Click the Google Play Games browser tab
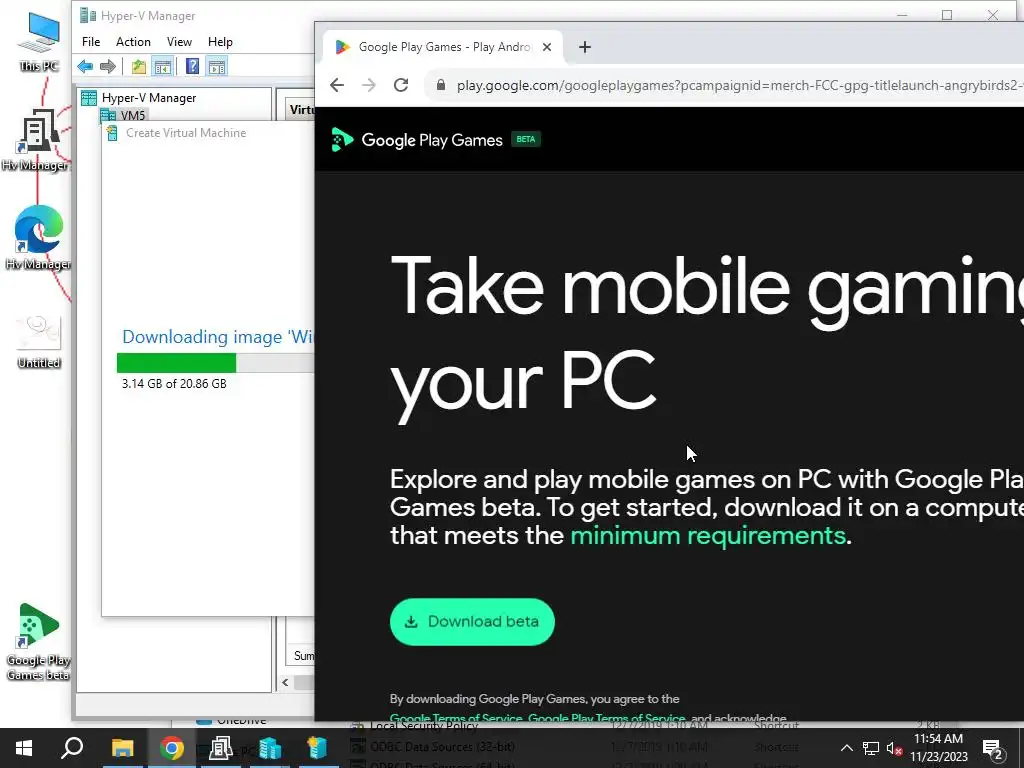 443,47
